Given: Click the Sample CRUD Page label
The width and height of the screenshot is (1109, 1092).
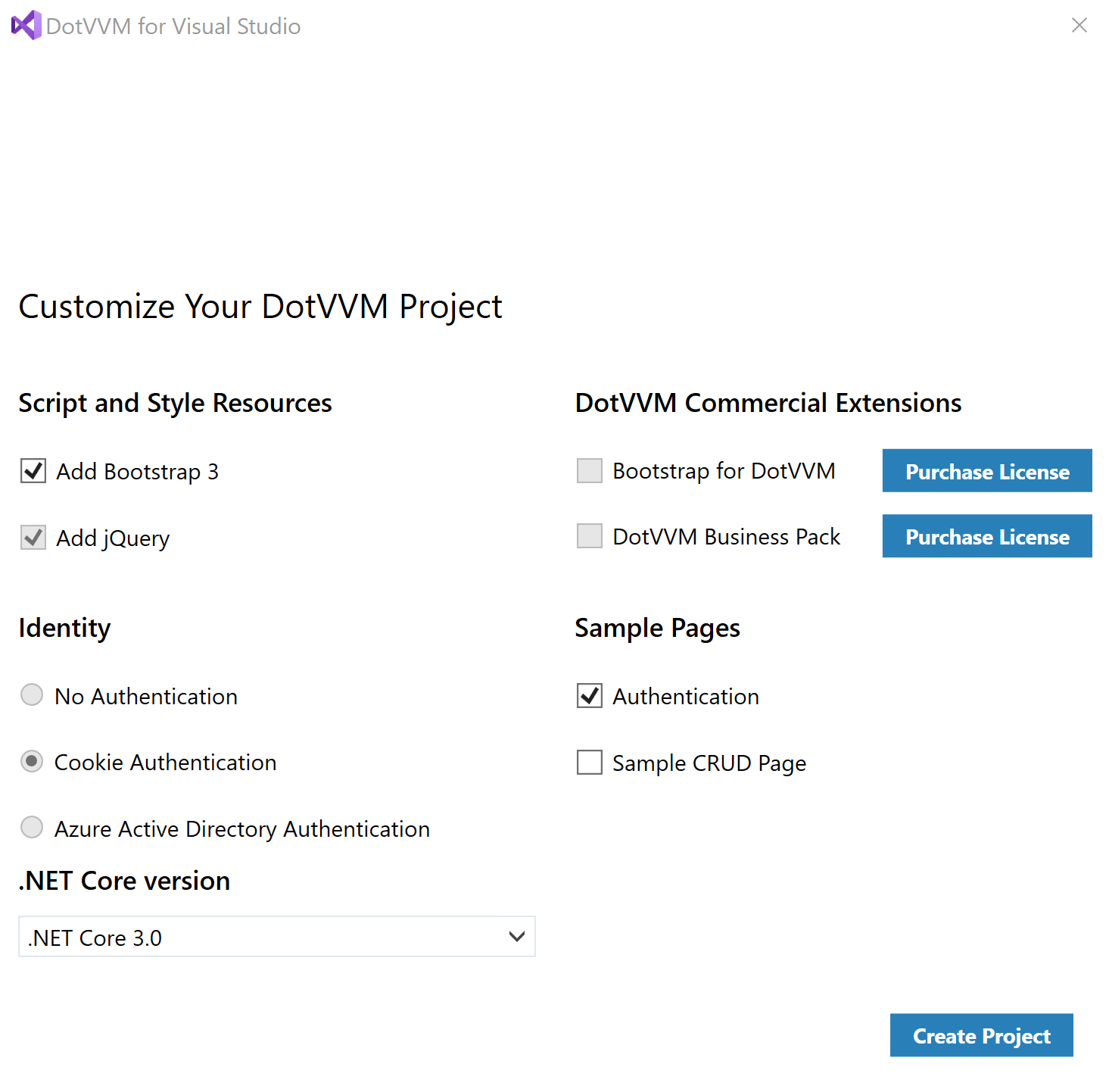Looking at the screenshot, I should coord(709,763).
